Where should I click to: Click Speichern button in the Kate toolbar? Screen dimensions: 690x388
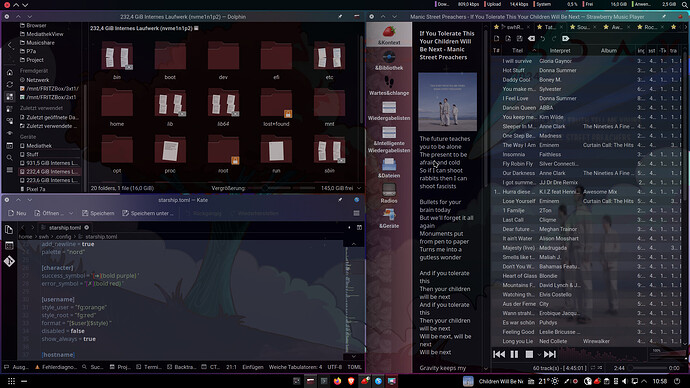coord(98,213)
